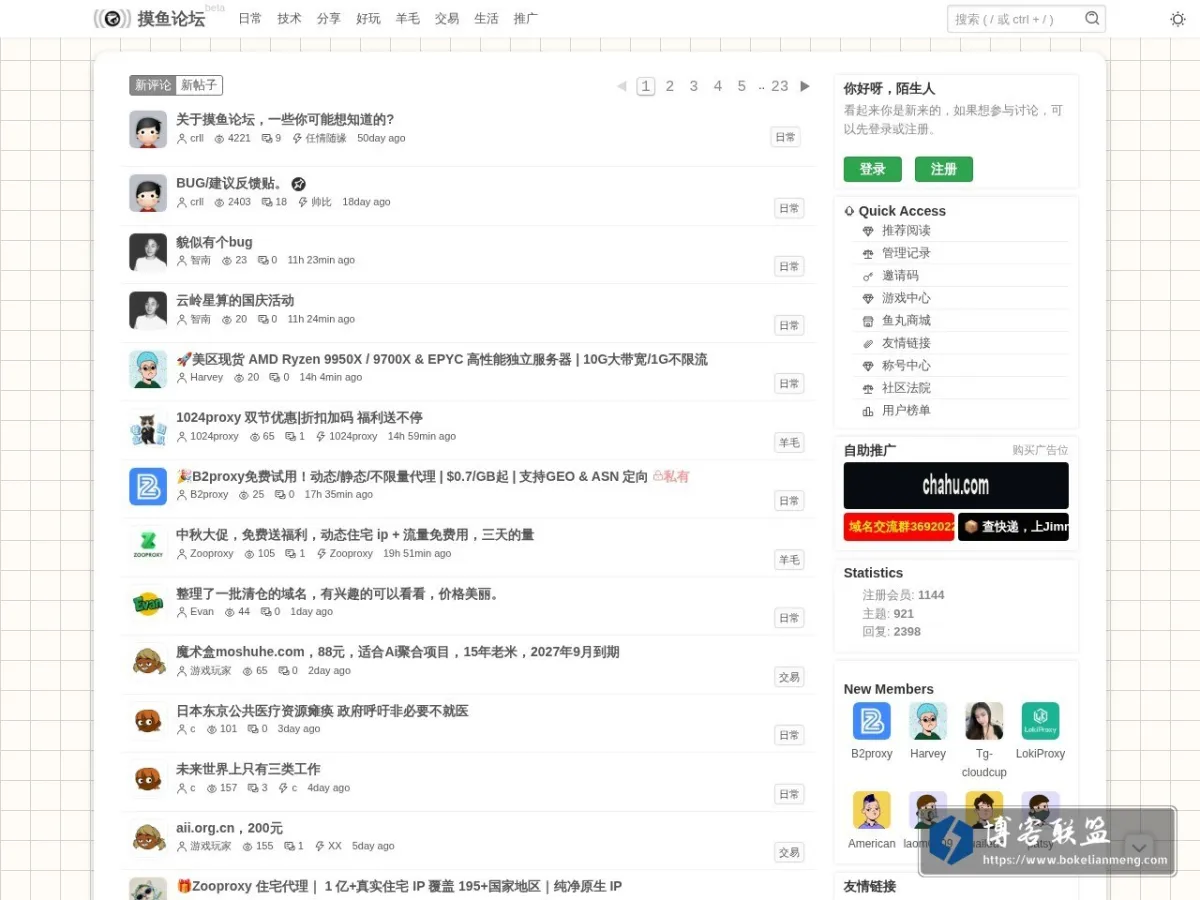
Task: Open 社区法院 in Quick Access
Action: tap(906, 388)
